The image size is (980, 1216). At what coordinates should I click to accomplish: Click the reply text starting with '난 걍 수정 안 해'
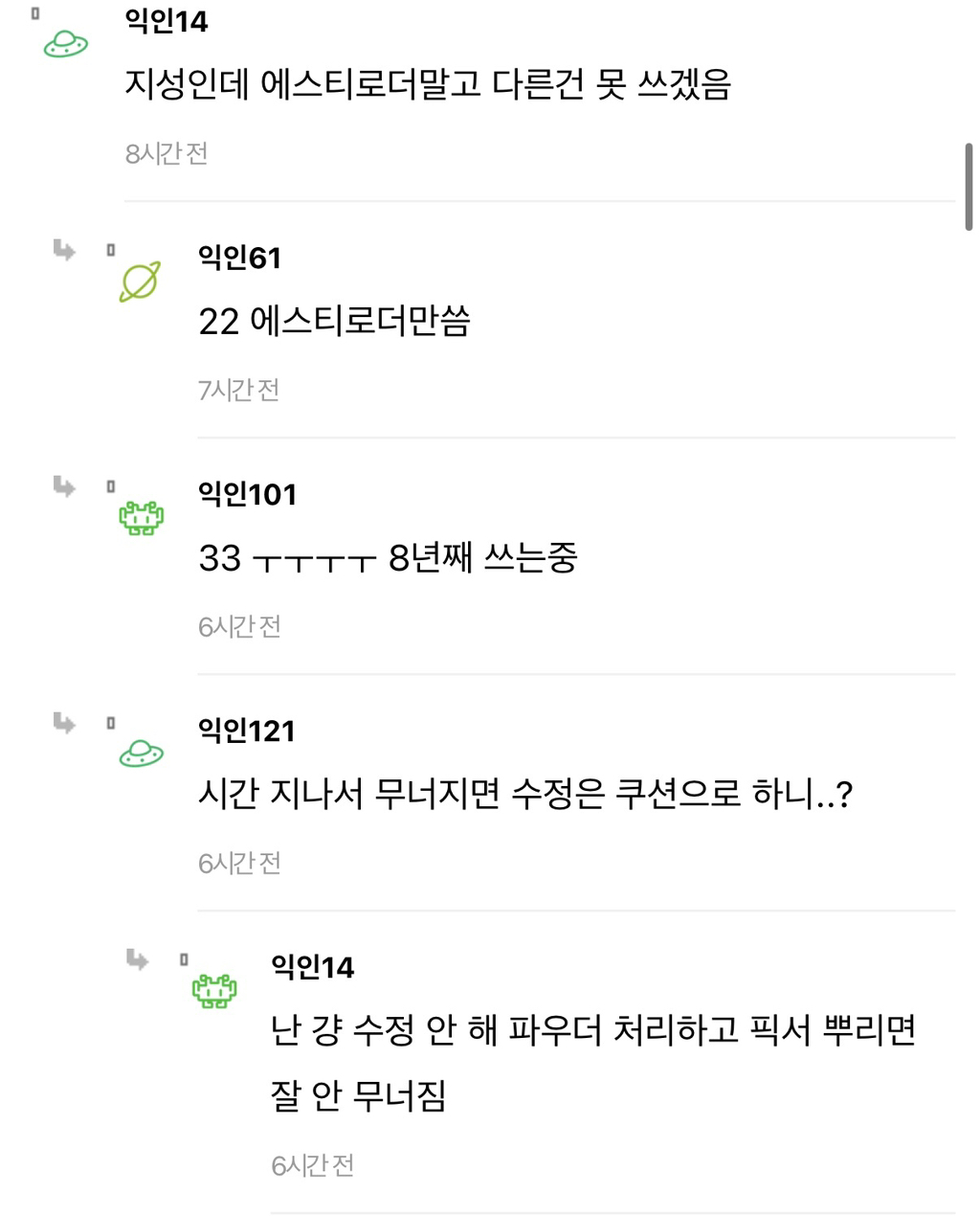(x=593, y=1031)
